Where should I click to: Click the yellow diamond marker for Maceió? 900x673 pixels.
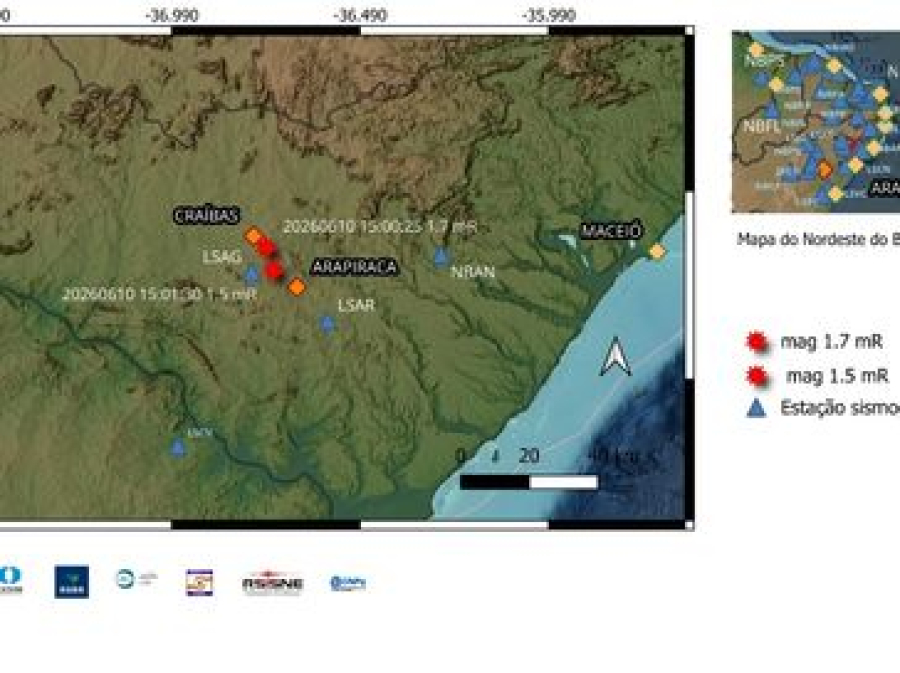[657, 251]
